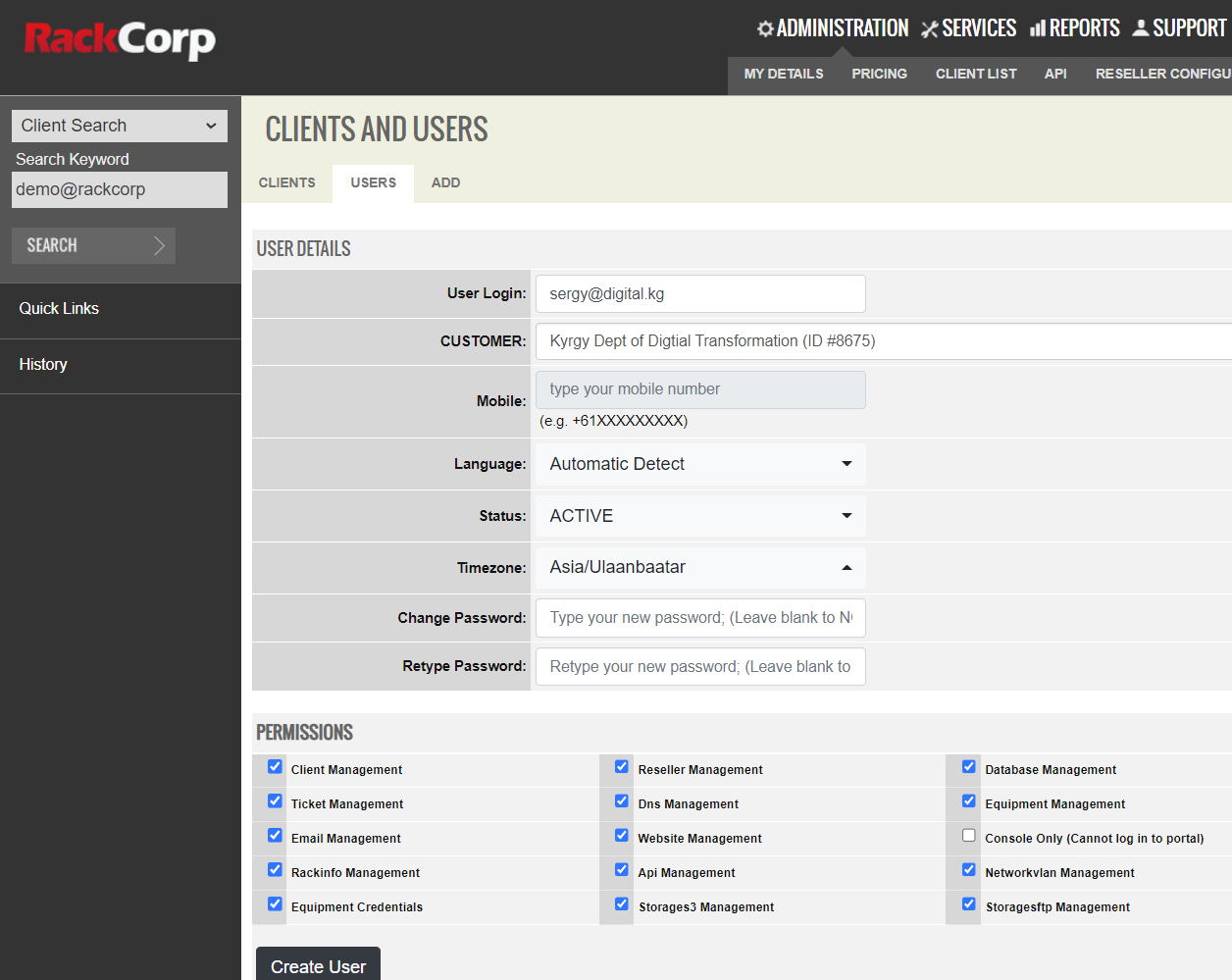This screenshot has width=1232, height=980.
Task: Click the Mobile number field
Action: coord(700,389)
